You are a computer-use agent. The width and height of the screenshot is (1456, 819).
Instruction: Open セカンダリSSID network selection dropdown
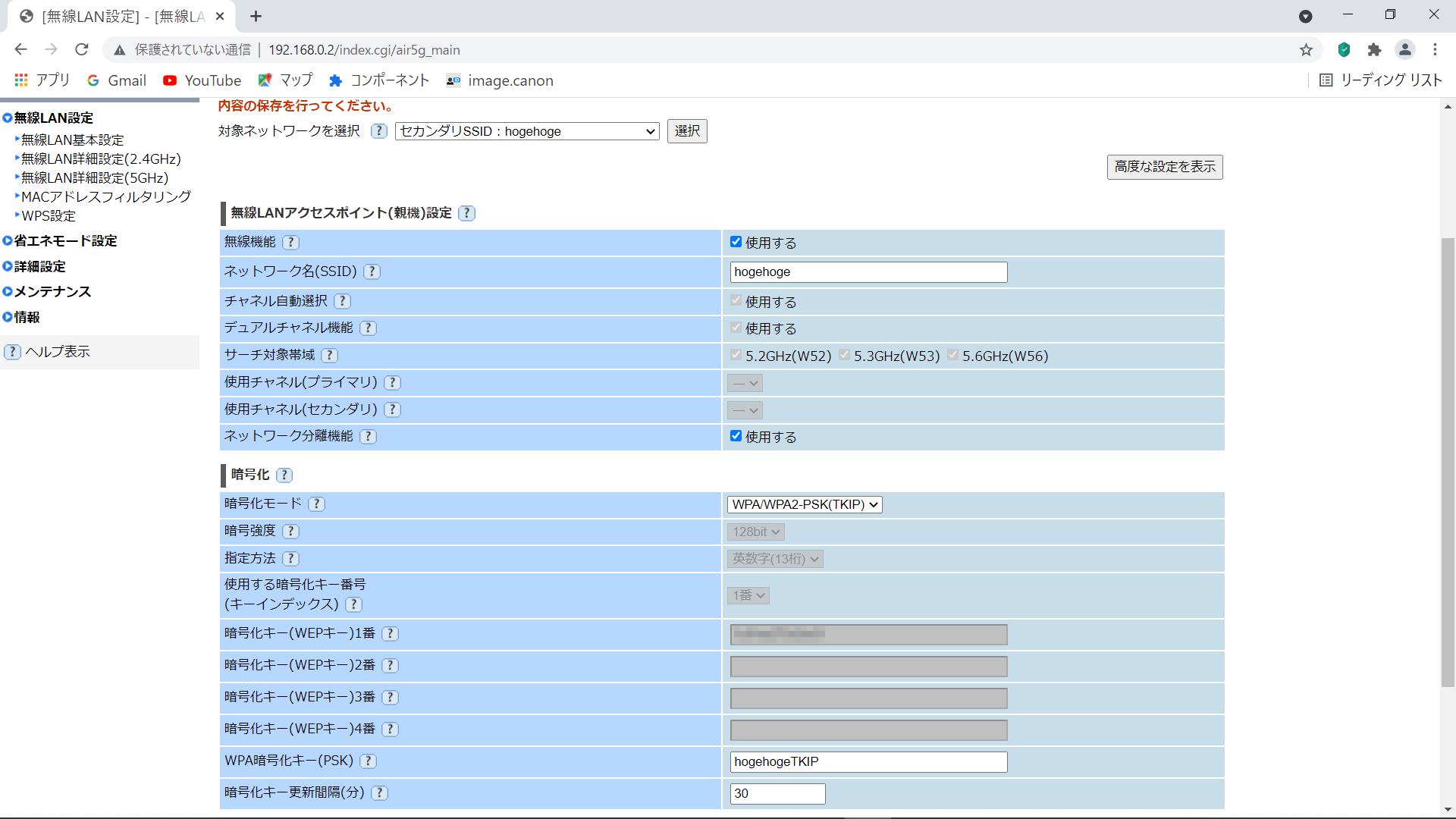click(527, 131)
